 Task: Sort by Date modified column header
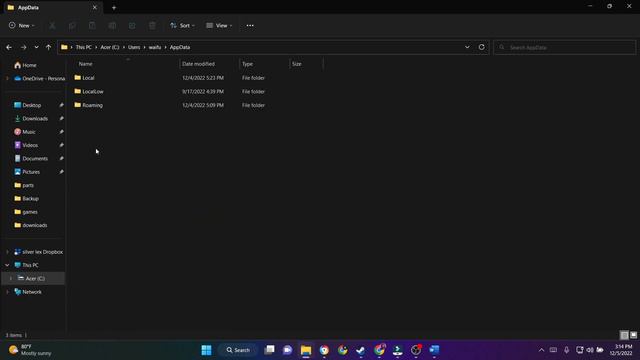[x=198, y=64]
